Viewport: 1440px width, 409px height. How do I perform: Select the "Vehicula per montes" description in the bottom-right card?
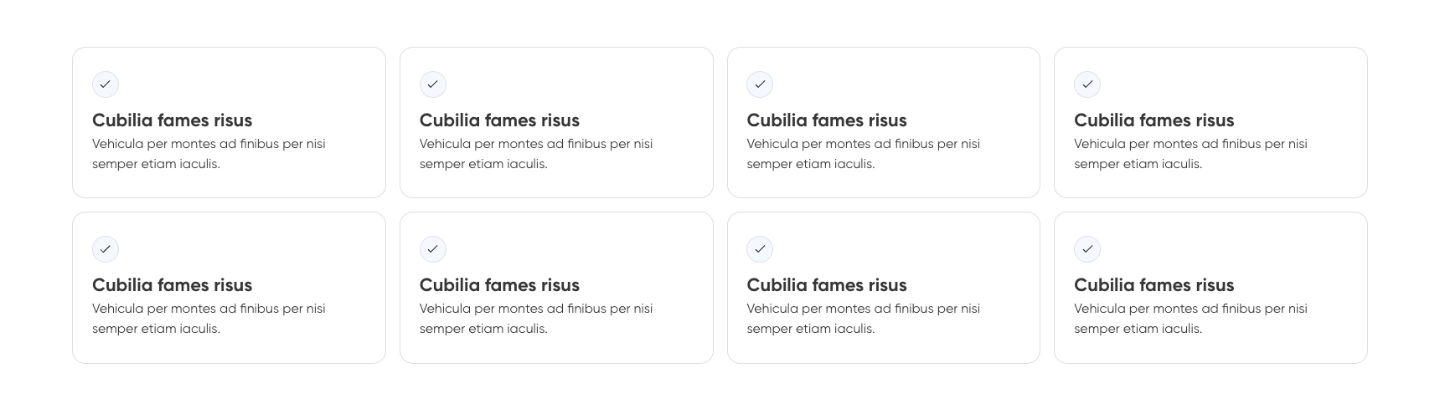(x=1190, y=319)
